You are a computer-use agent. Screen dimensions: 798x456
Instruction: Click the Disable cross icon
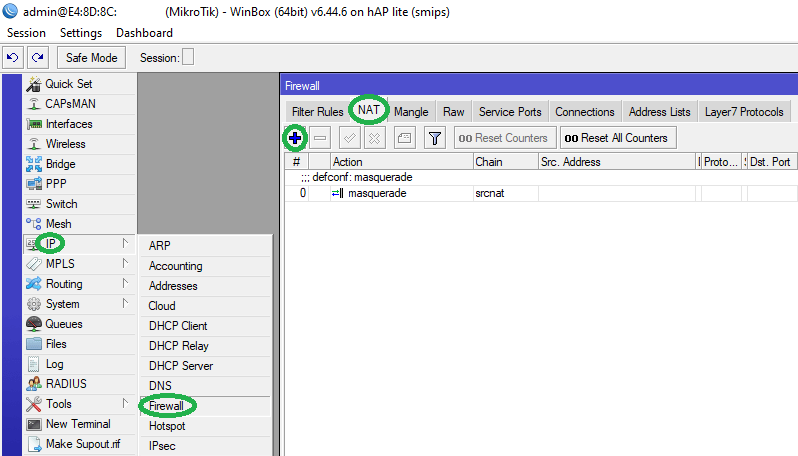[x=375, y=138]
